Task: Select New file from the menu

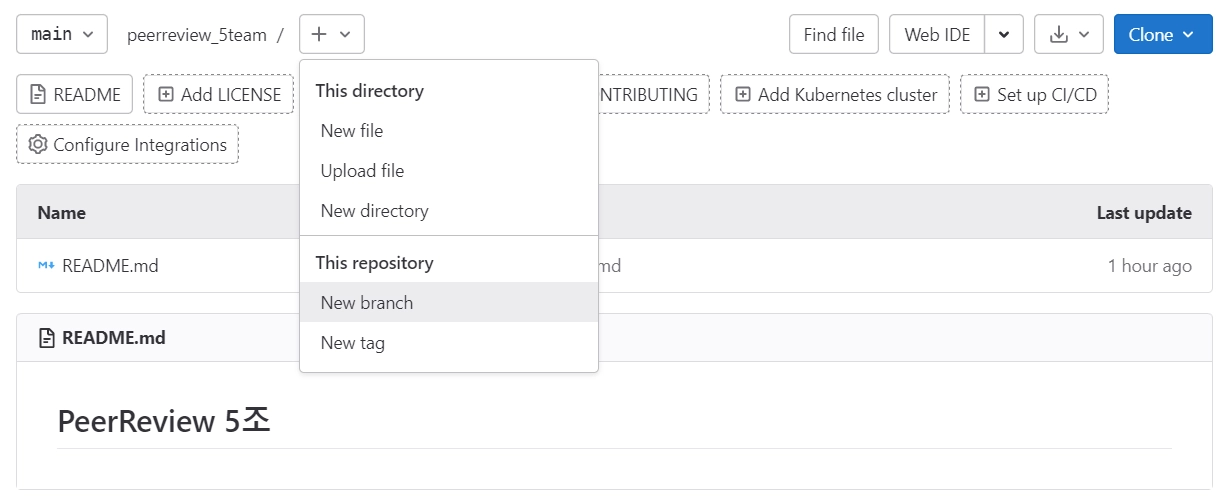Action: (352, 131)
